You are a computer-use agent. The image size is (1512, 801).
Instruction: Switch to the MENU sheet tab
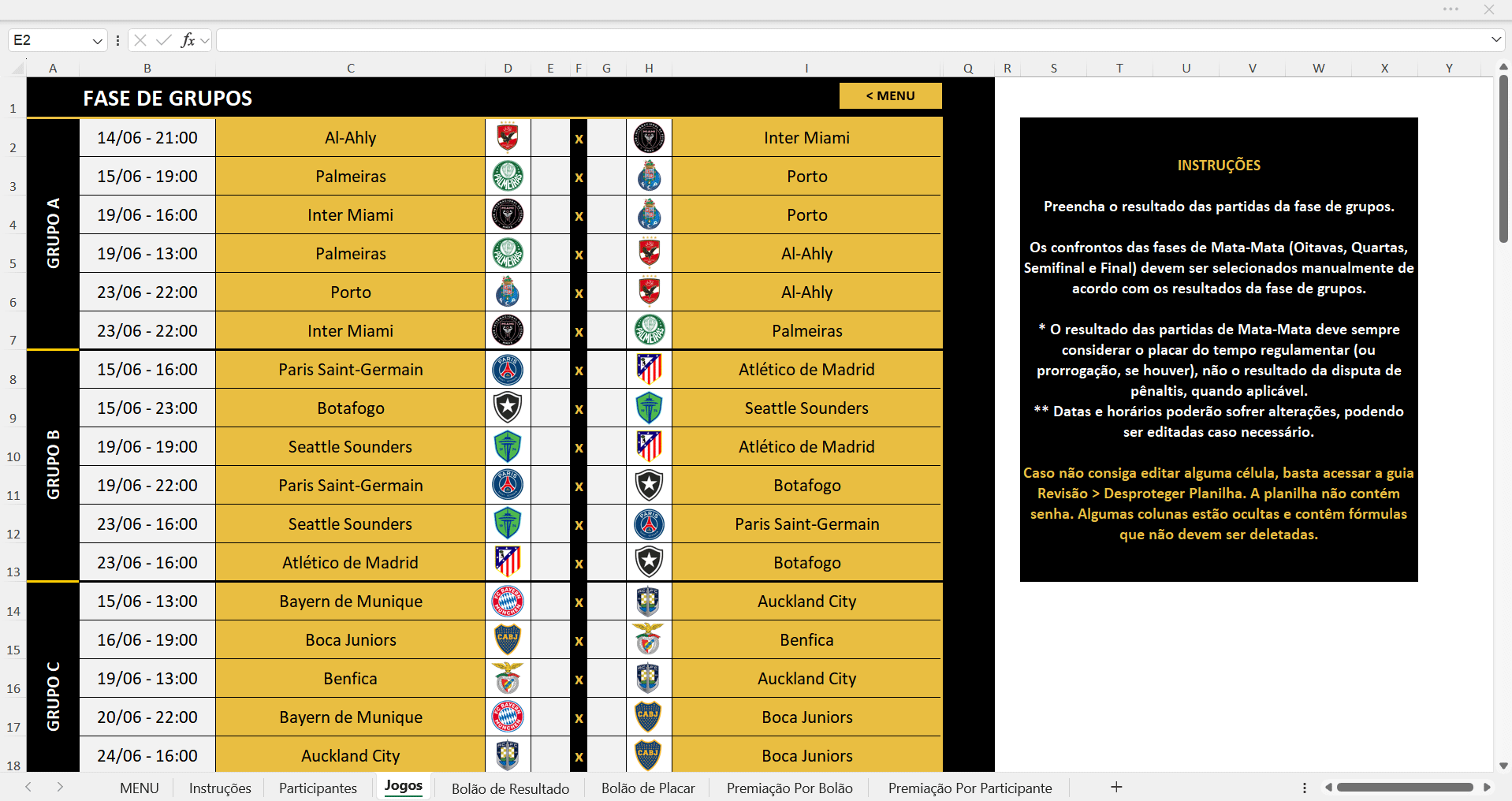point(140,788)
